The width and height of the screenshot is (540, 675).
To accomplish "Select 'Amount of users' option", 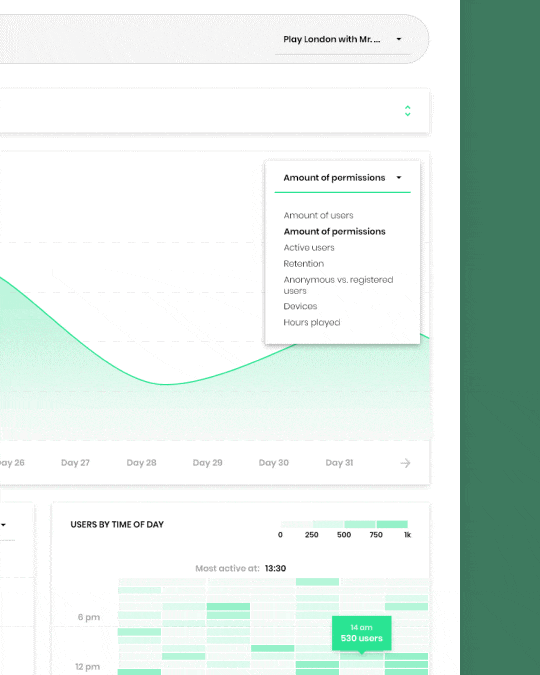I will tap(318, 215).
